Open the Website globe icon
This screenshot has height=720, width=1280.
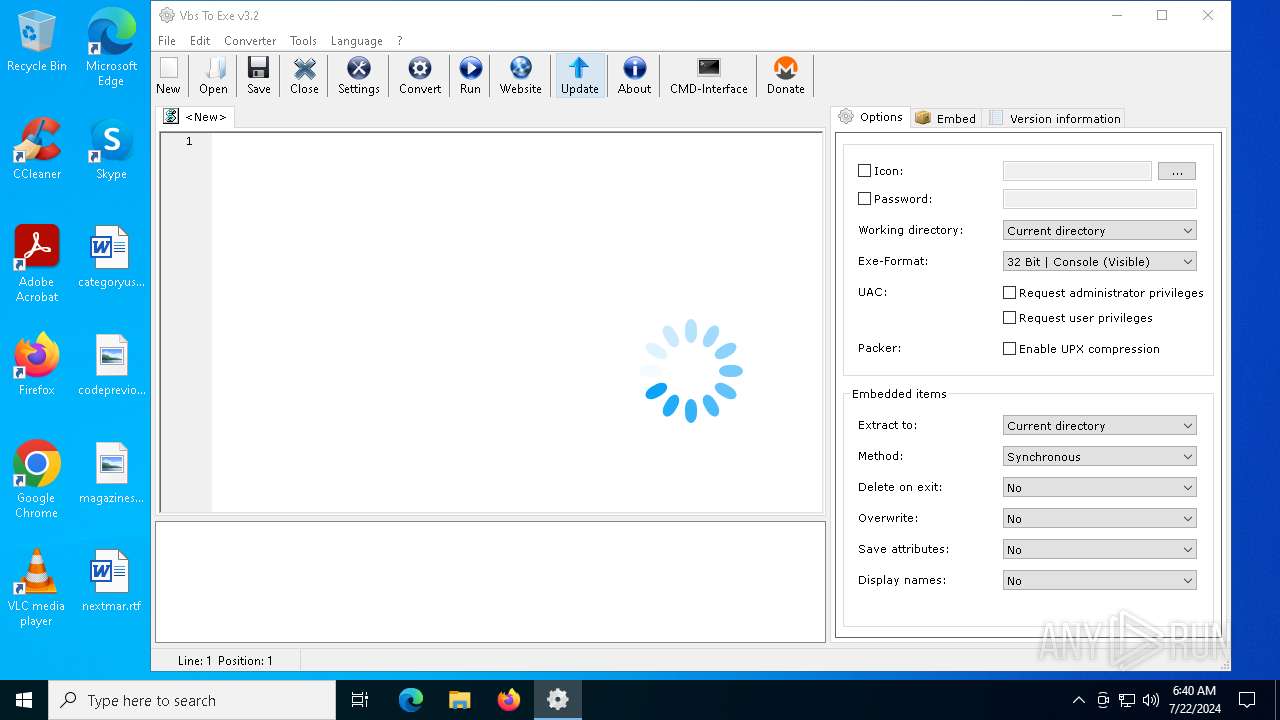pos(520,76)
